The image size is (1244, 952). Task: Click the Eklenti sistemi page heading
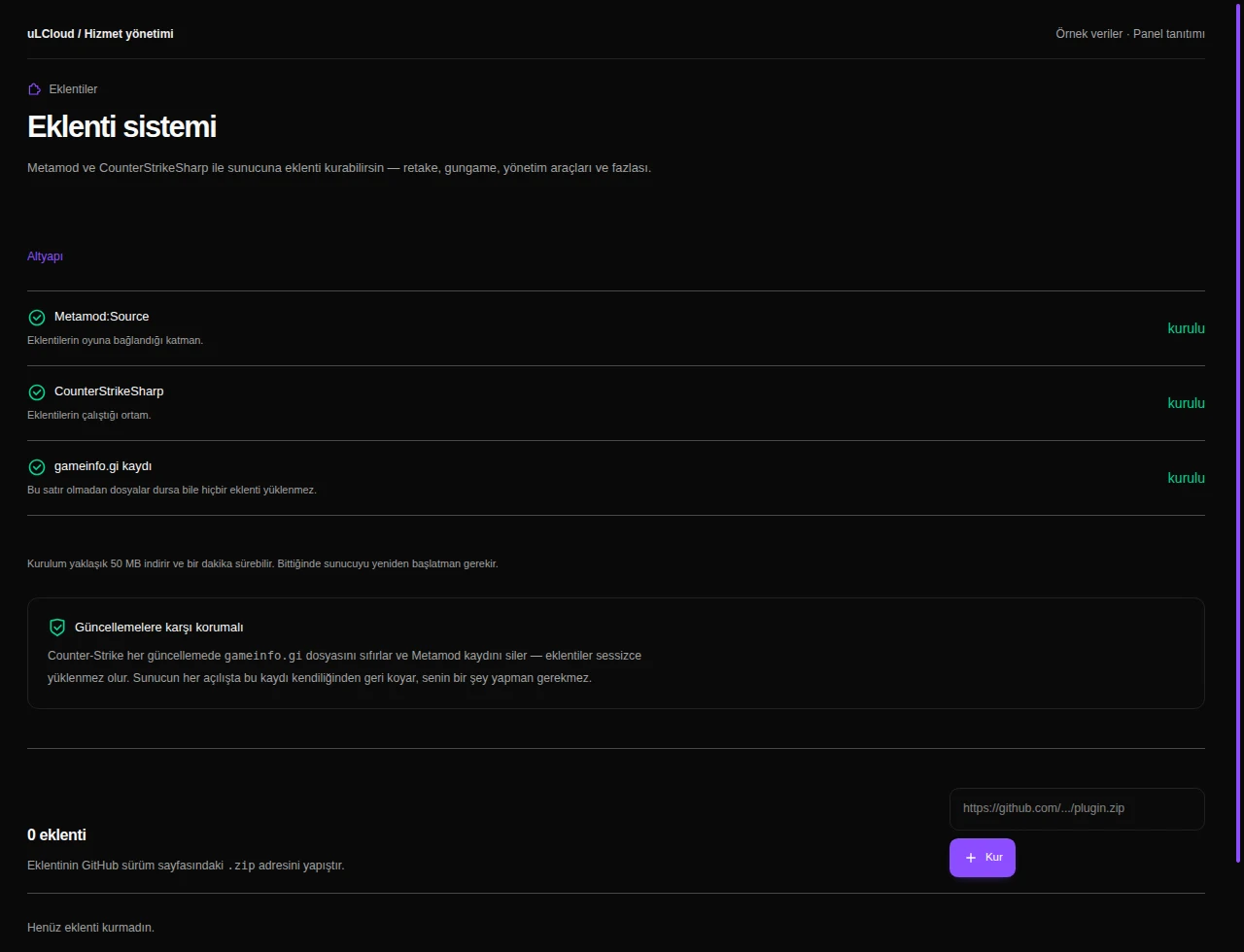(121, 127)
